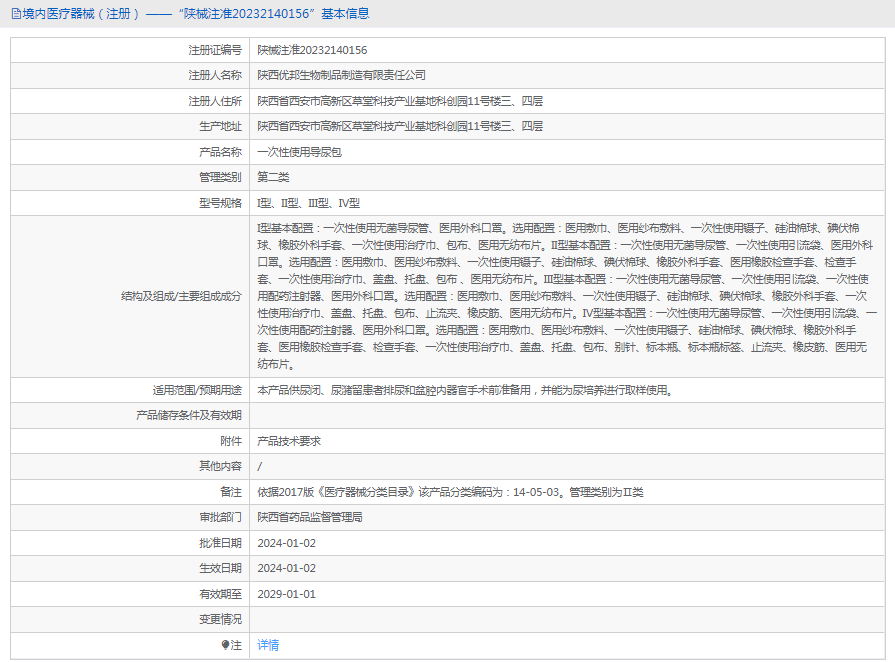This screenshot has width=895, height=662.
Task: Click the bullet icon beside 注 label
Action: click(225, 645)
